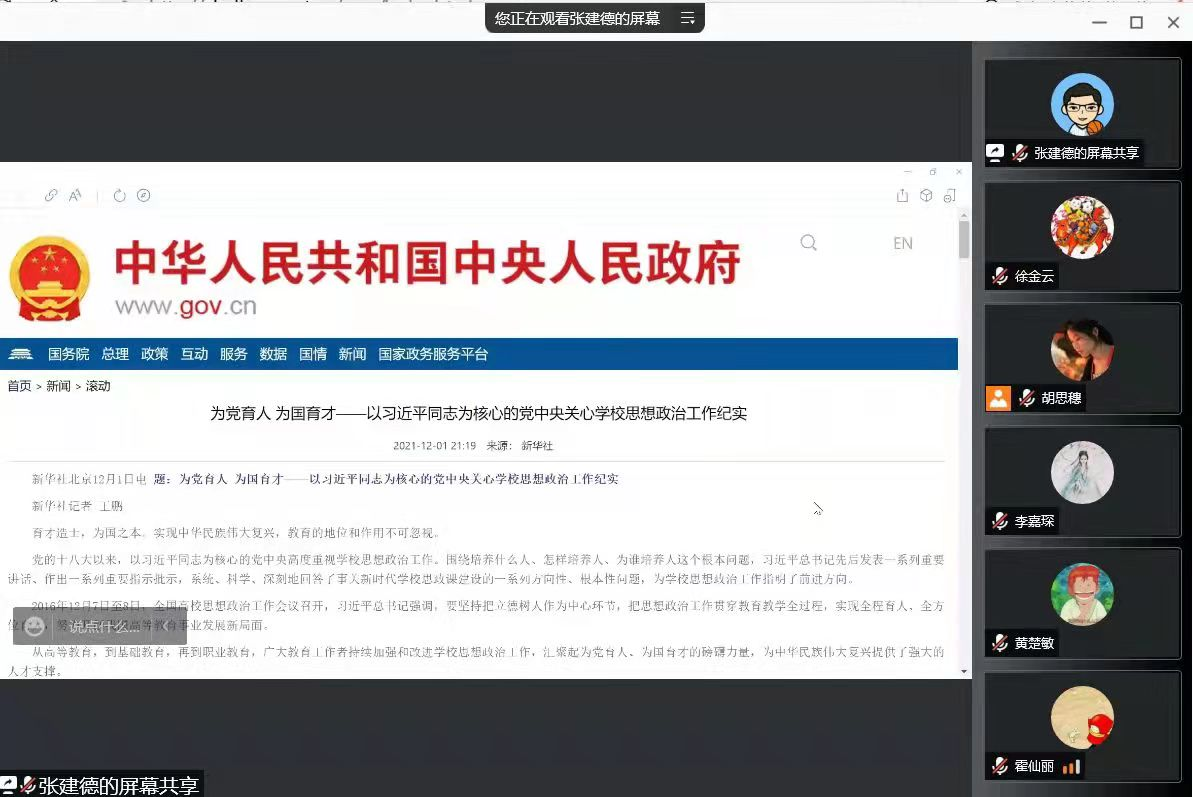Click the emoji smiley icon in chat box
1193x797 pixels.
pyautogui.click(x=34, y=626)
